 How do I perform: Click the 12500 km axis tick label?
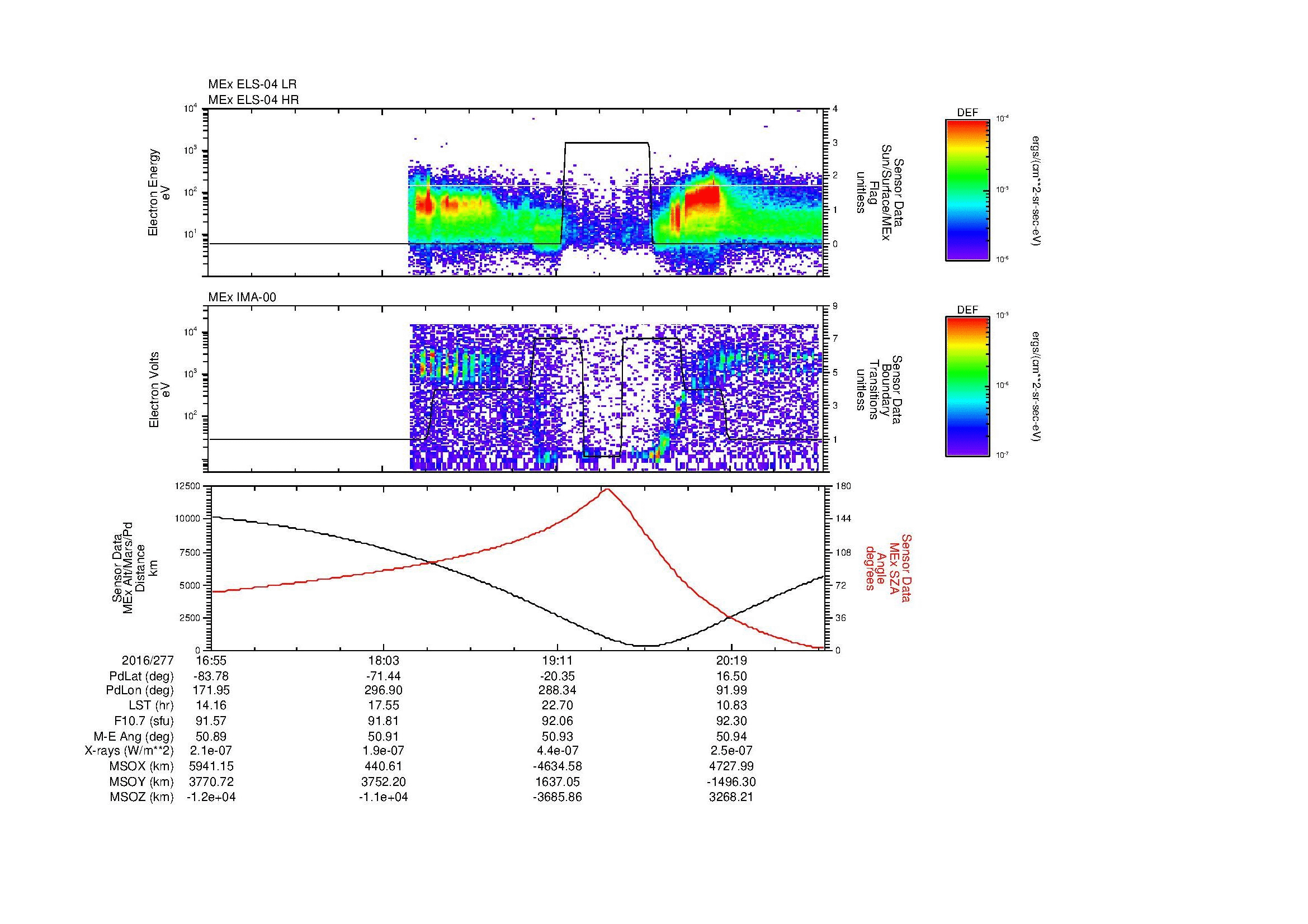pos(187,486)
